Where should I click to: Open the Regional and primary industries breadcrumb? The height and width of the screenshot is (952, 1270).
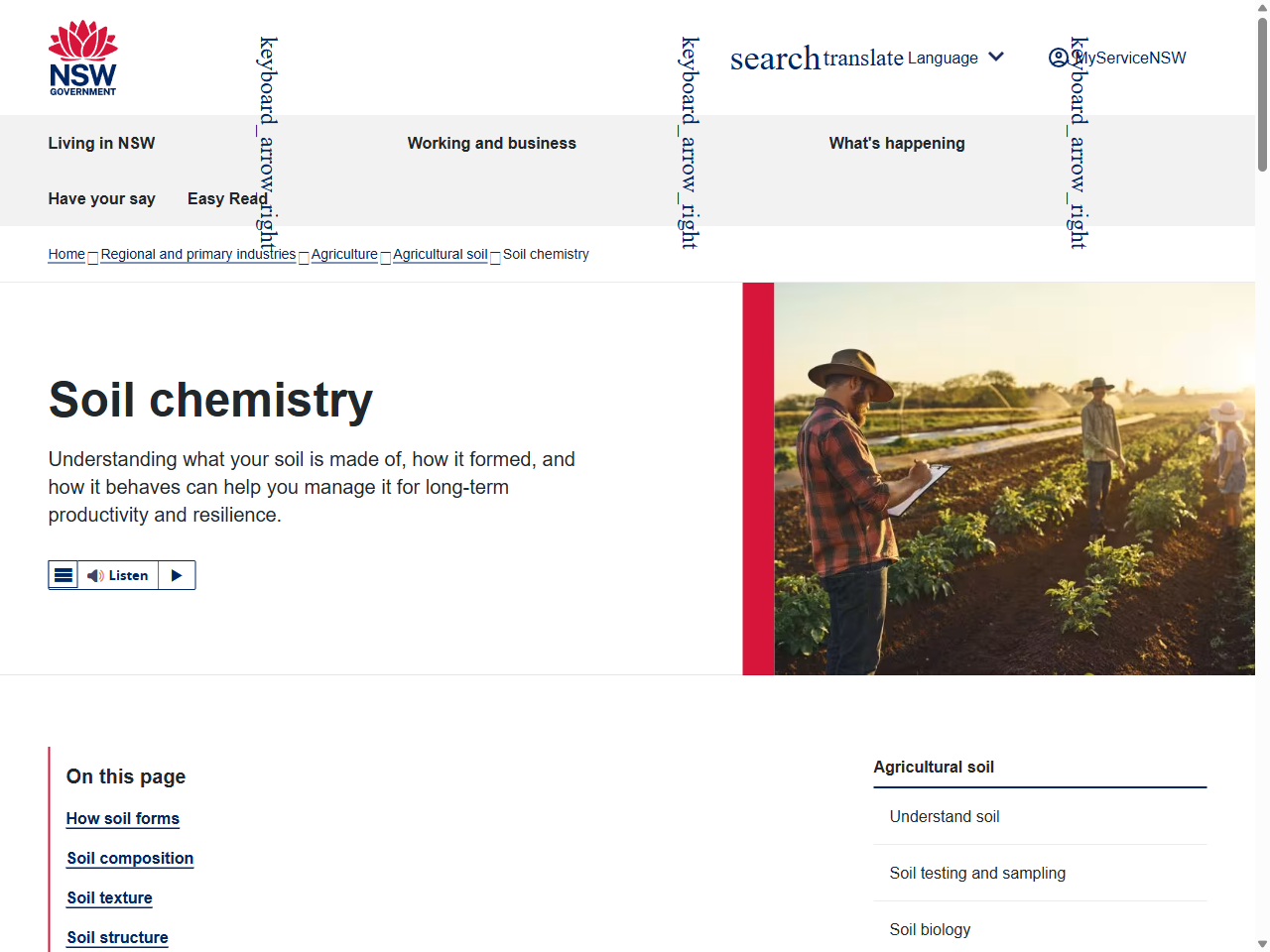pyautogui.click(x=197, y=254)
